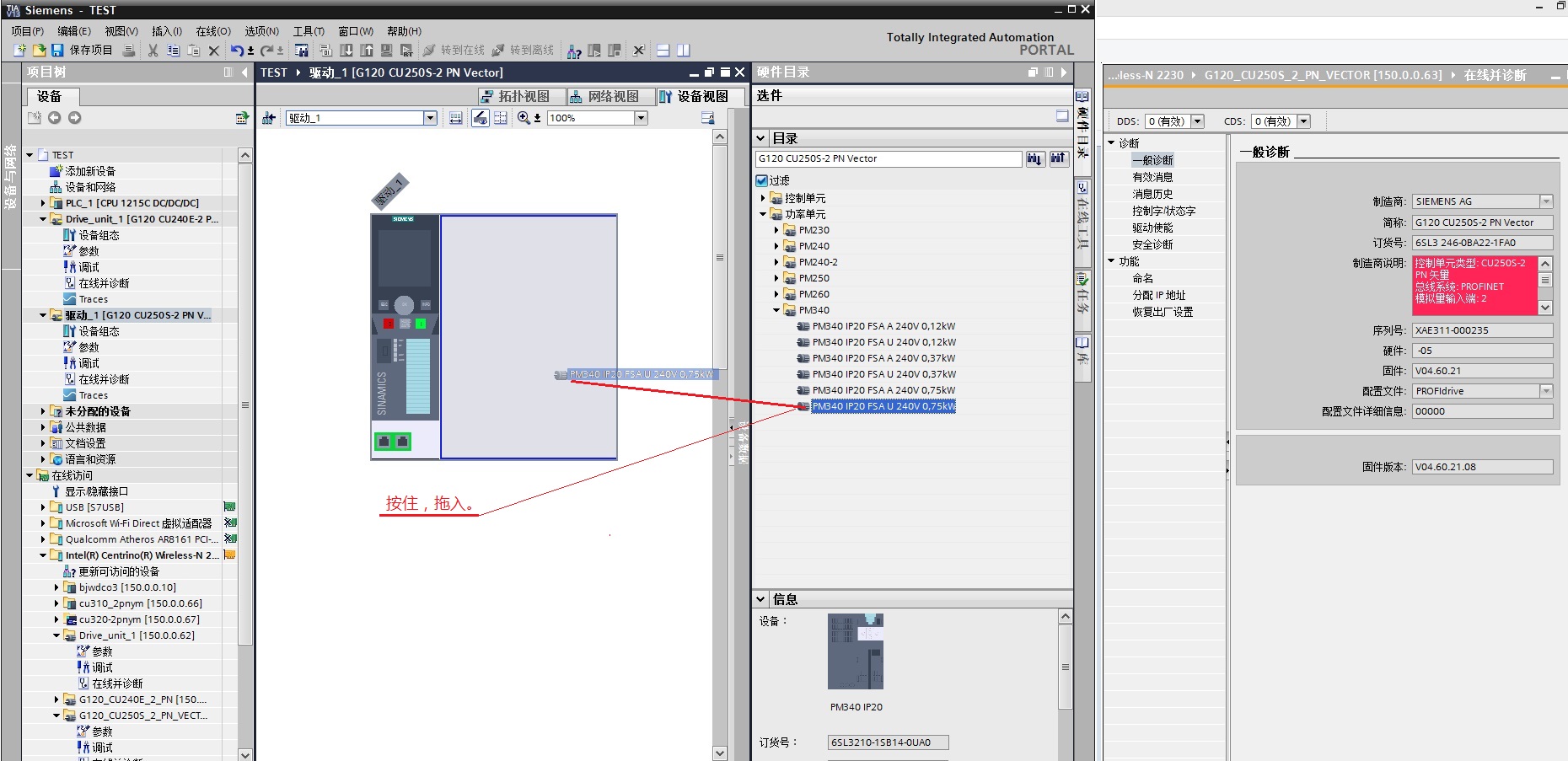Open the 配置文件 PROFIdrive dropdown
The width and height of the screenshot is (1568, 761).
coord(1546,391)
